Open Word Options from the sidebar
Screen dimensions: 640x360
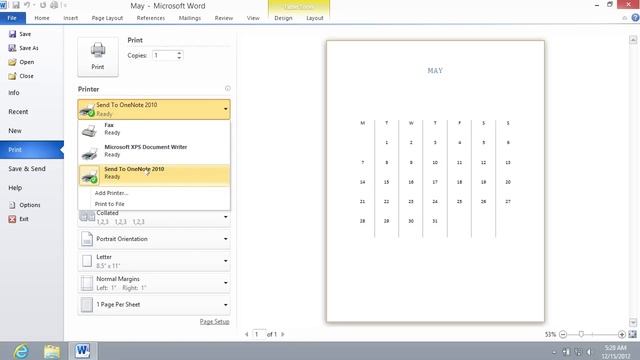[24, 205]
